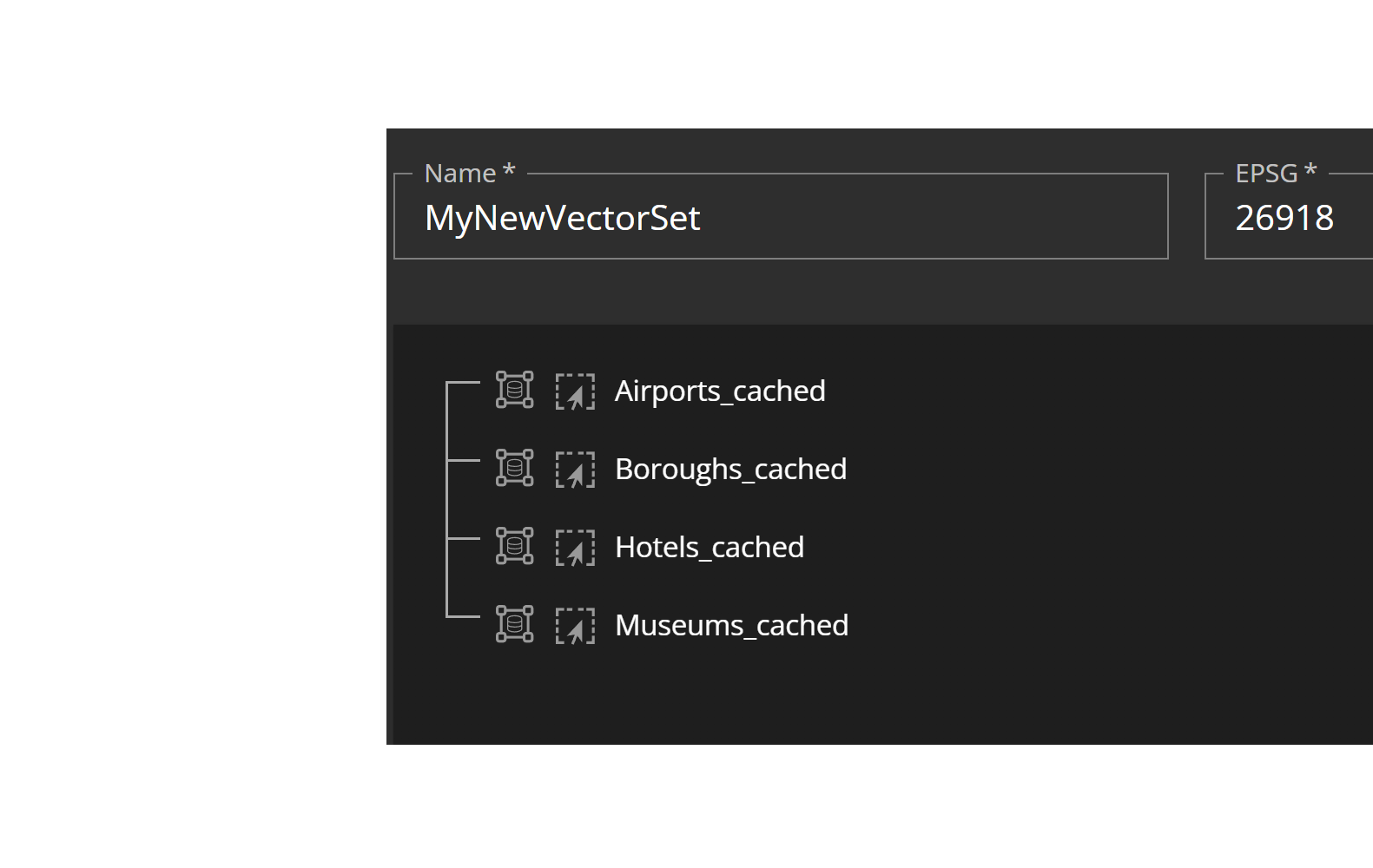Viewport: 1373px width, 868px height.
Task: Click the cached dataset icon beside Boroughs_cached
Action: [514, 468]
